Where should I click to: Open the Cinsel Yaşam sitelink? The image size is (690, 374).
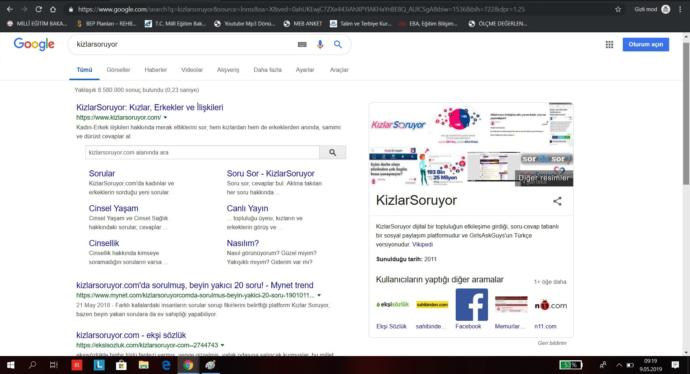click(114, 208)
